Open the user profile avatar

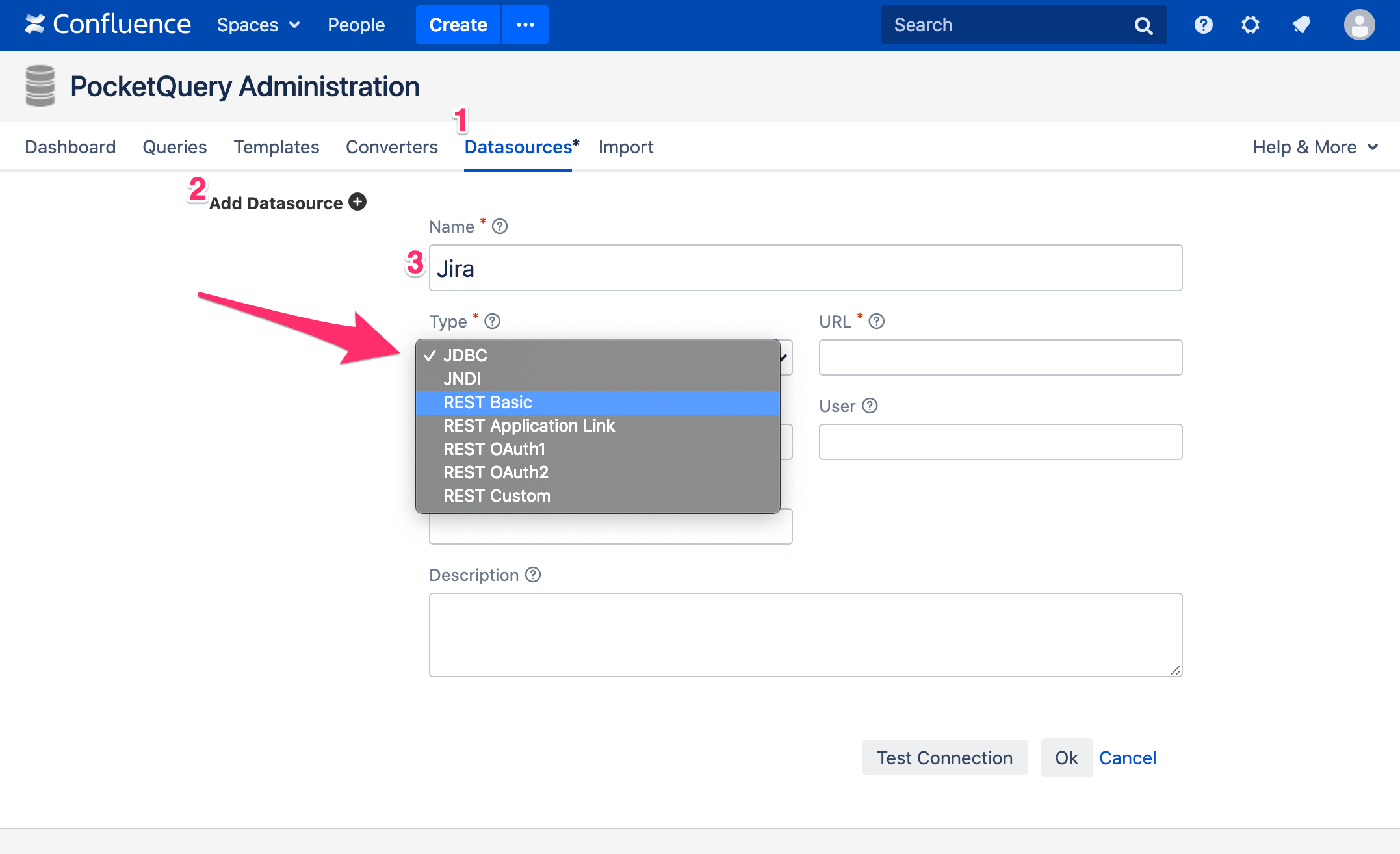[1359, 25]
